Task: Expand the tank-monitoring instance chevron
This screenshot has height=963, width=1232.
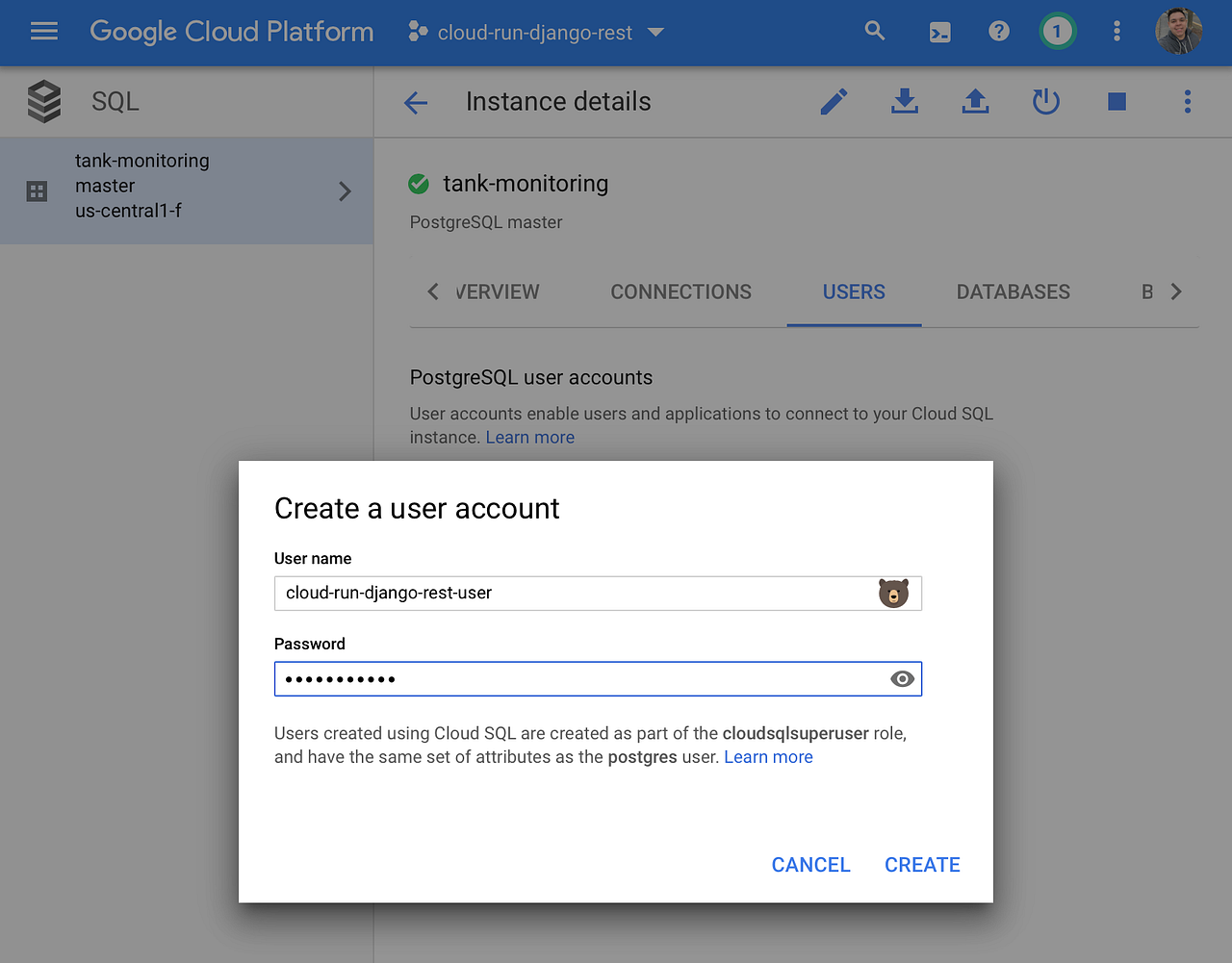Action: point(345,190)
